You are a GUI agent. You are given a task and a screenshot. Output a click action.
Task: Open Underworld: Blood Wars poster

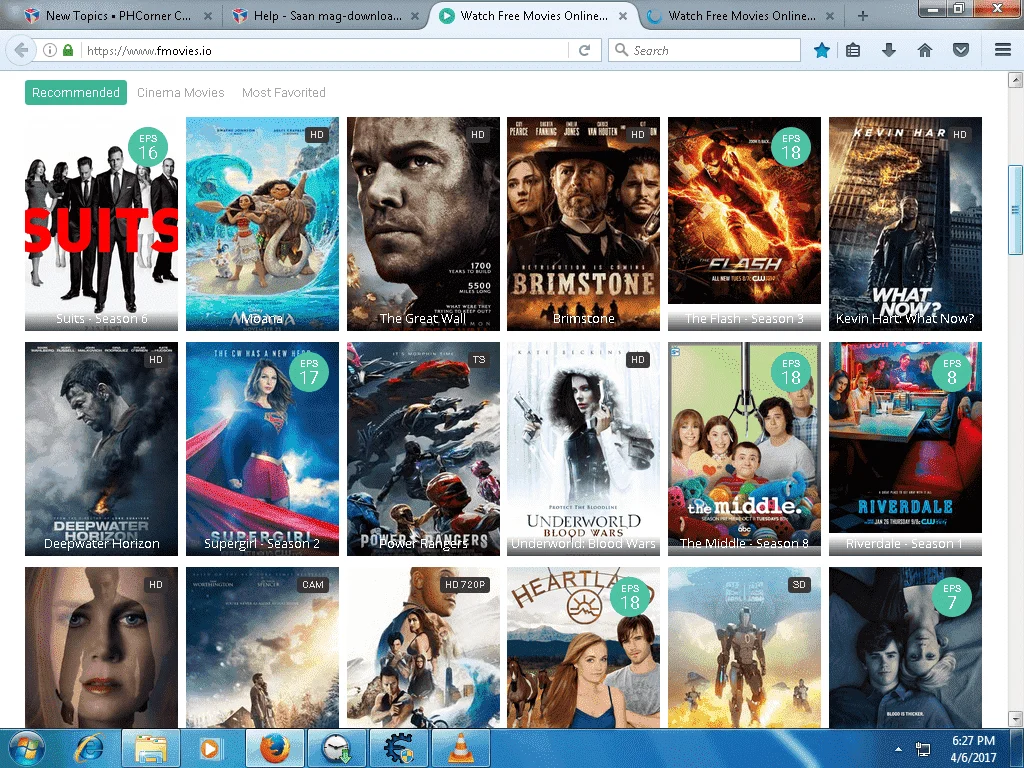(584, 449)
